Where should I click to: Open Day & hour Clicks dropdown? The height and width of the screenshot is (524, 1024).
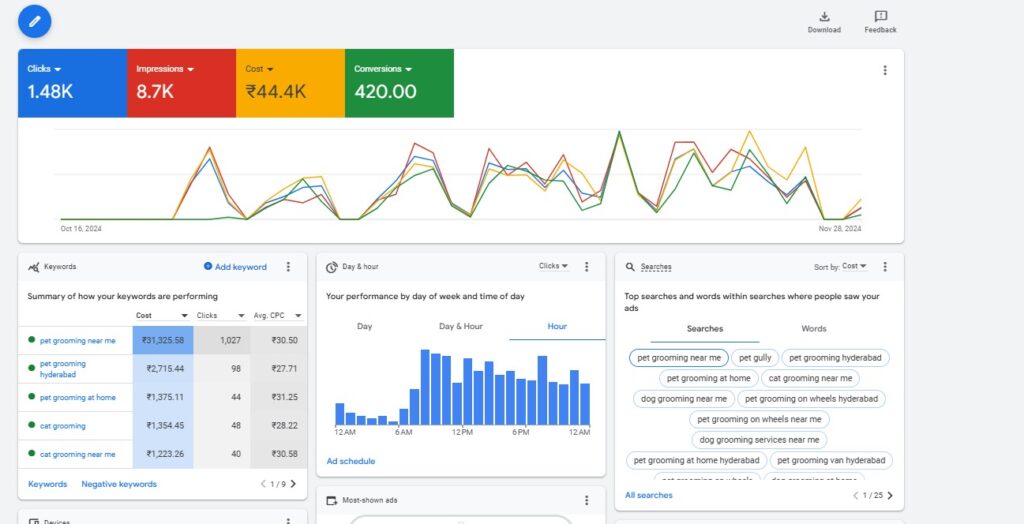[x=553, y=267]
